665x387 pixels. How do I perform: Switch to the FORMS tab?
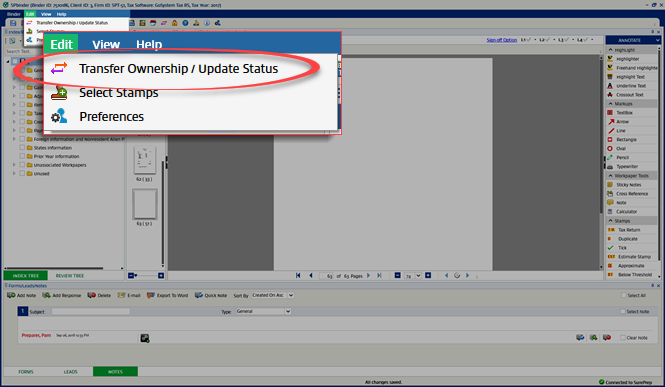pos(26,372)
